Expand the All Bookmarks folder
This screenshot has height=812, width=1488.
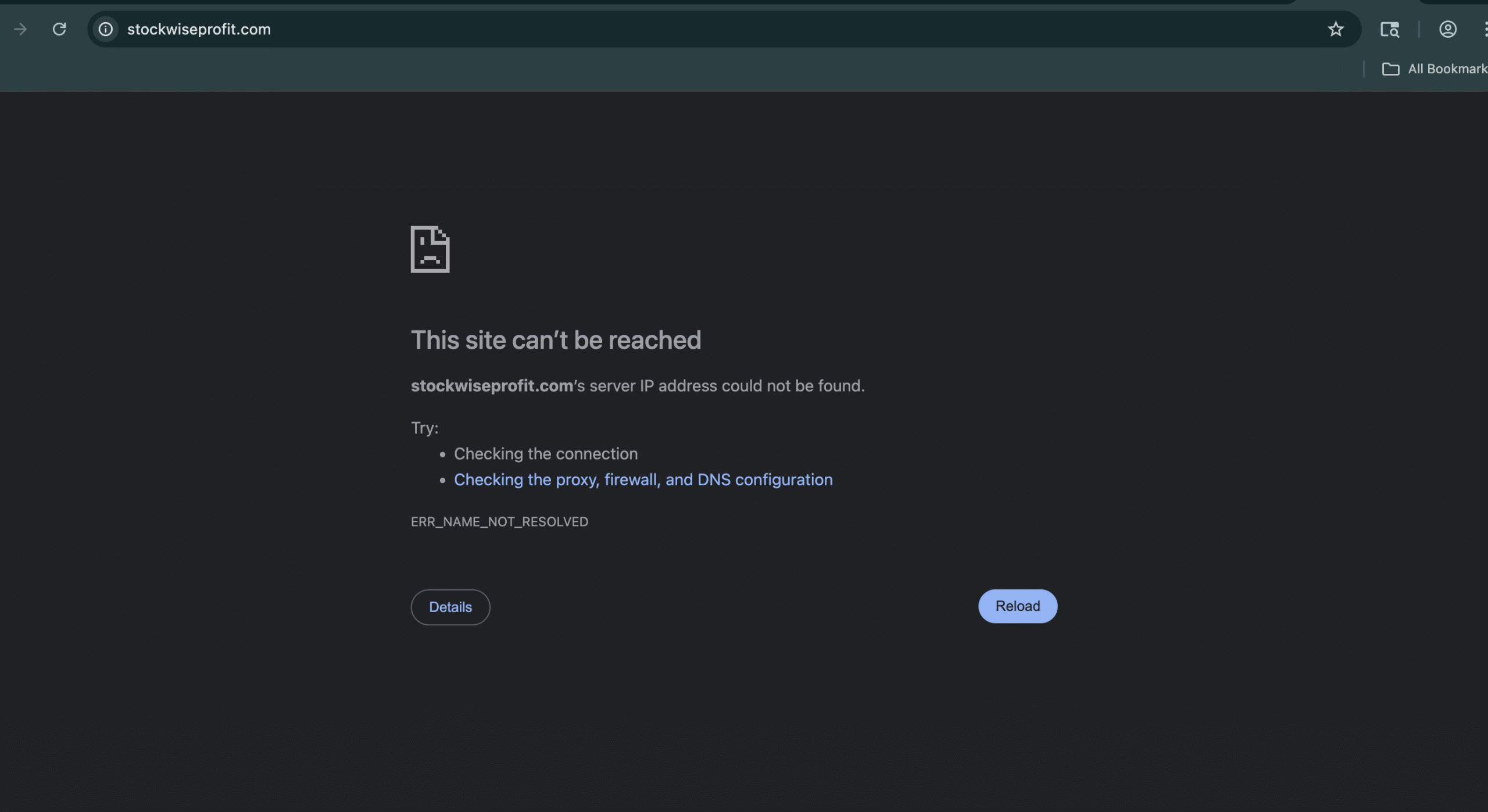[1434, 69]
